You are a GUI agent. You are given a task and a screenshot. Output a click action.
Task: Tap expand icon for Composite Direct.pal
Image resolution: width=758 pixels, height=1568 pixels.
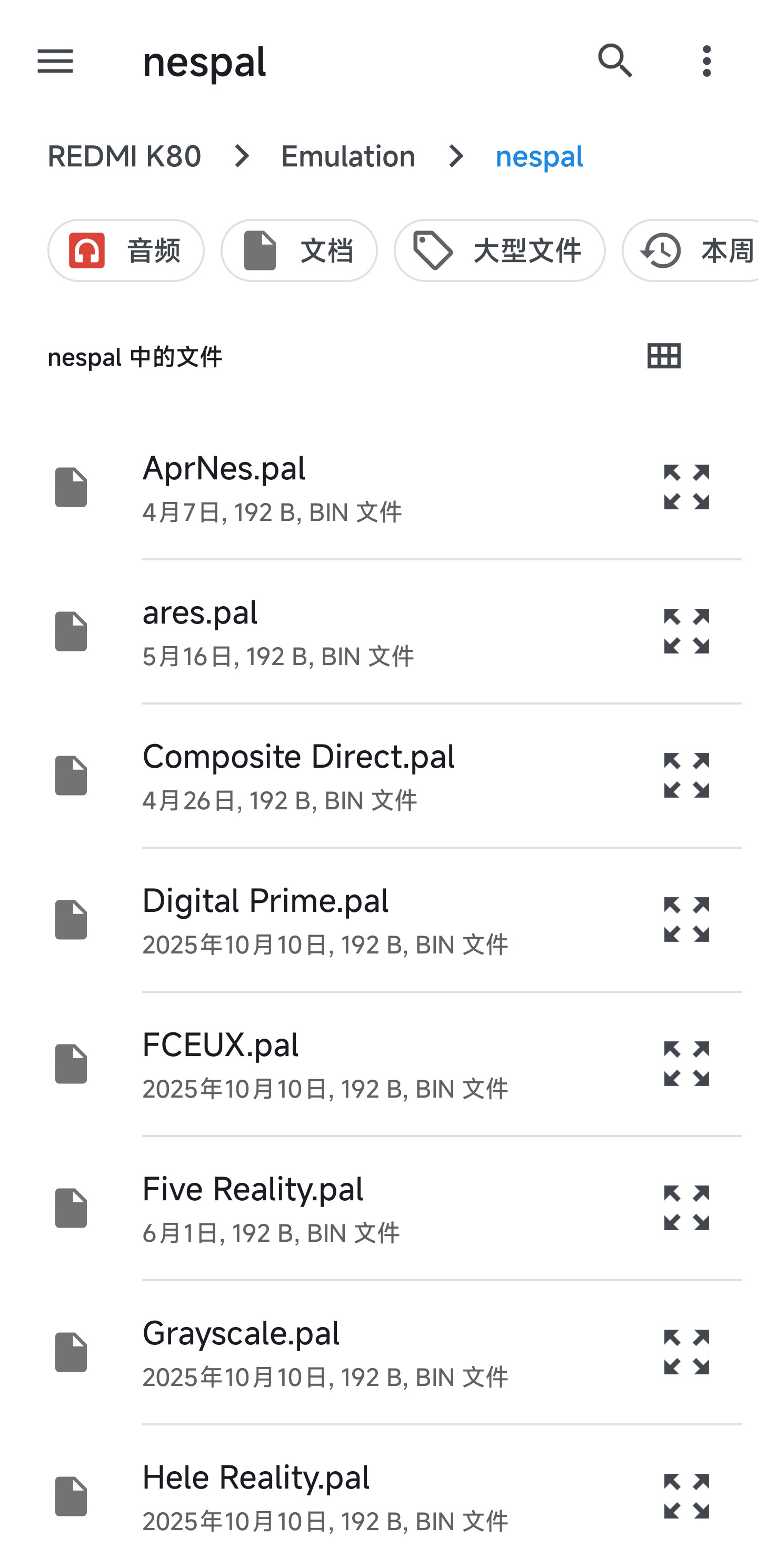(x=686, y=775)
